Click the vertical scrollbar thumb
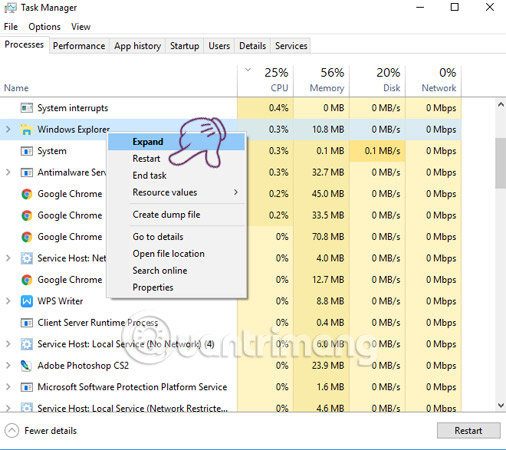Screen dimensions: 506x450 501,163
